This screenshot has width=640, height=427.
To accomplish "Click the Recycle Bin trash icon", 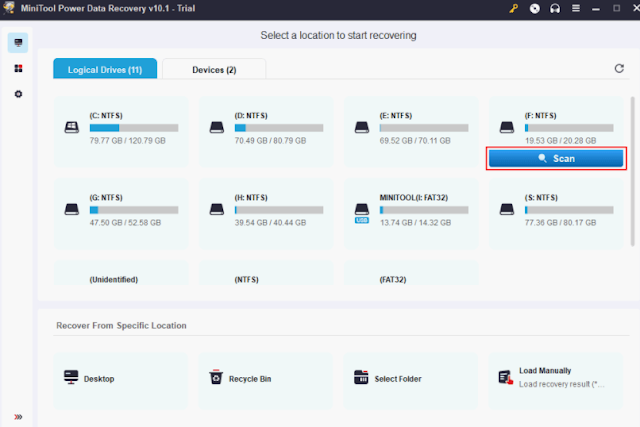I will [x=216, y=377].
